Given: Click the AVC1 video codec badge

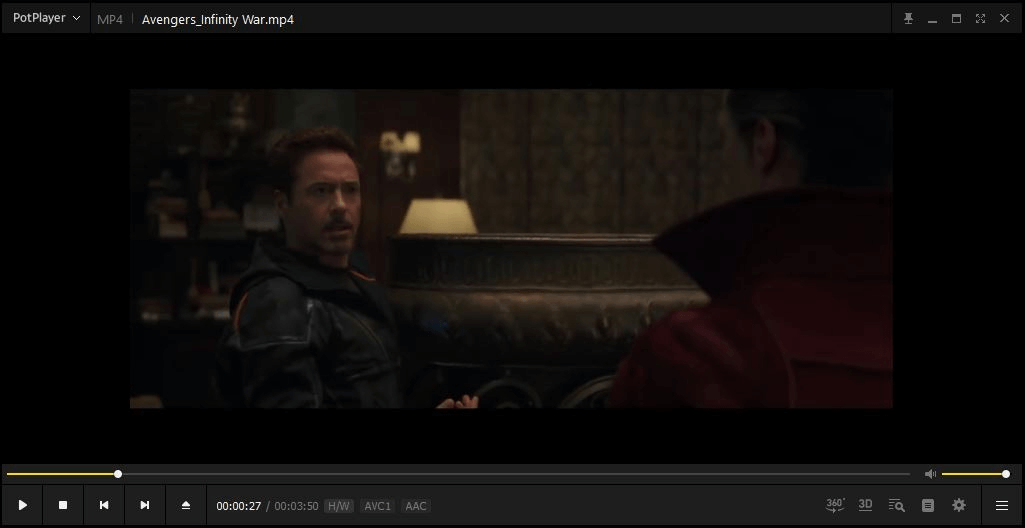Looking at the screenshot, I should click(377, 506).
